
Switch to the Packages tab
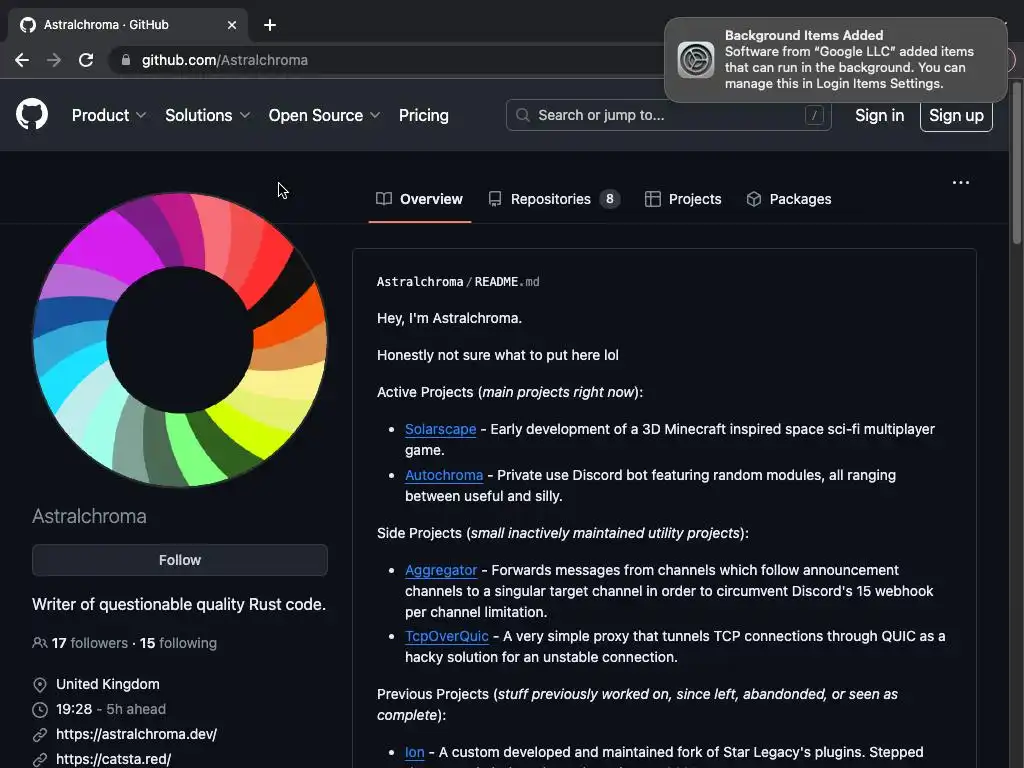click(x=789, y=199)
